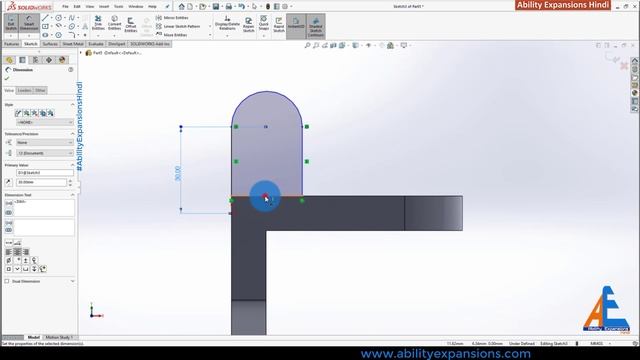
Task: Click the Home icon in title bar
Action: [182, 7]
